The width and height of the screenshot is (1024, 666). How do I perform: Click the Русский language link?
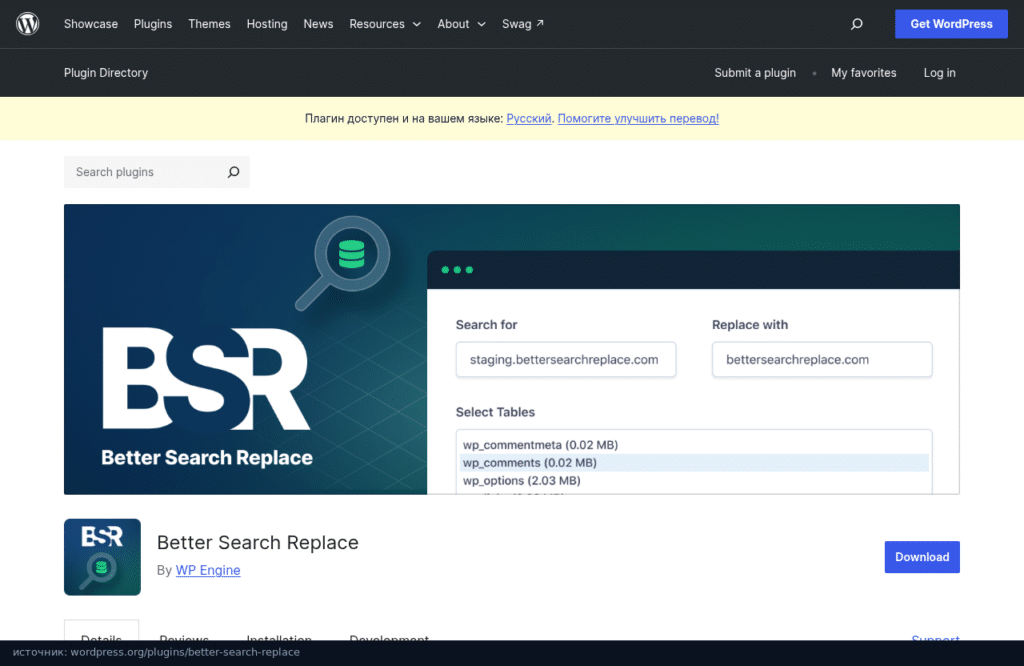[528, 118]
